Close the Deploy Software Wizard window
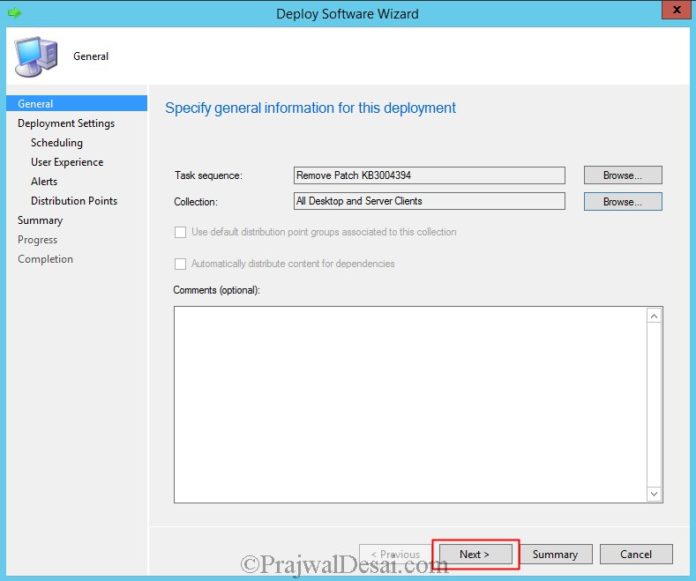The width and height of the screenshot is (696, 581). pos(676,10)
